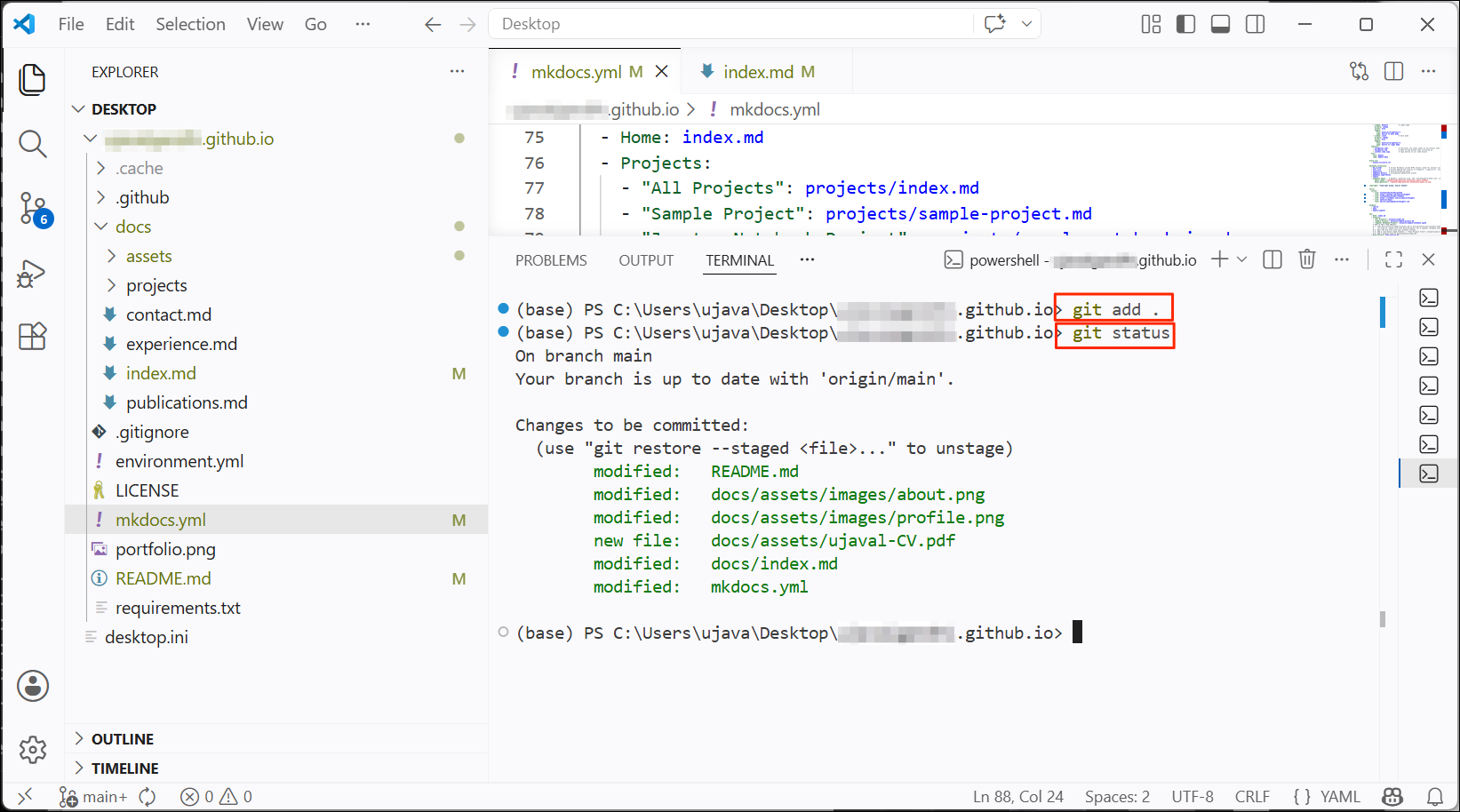Kill terminal with the trash icon
Viewport: 1460px width, 812px height.
(x=1306, y=259)
